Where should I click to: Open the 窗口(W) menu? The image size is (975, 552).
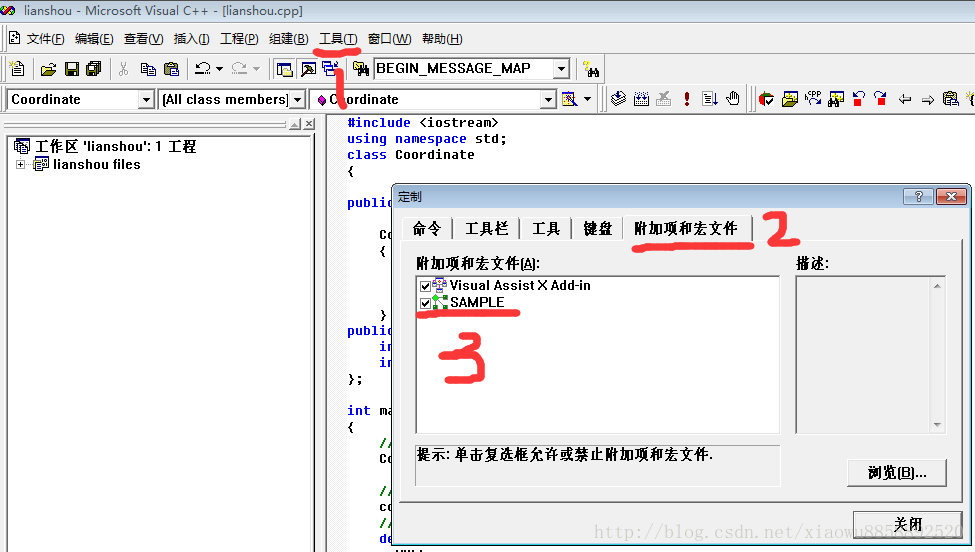click(x=389, y=39)
